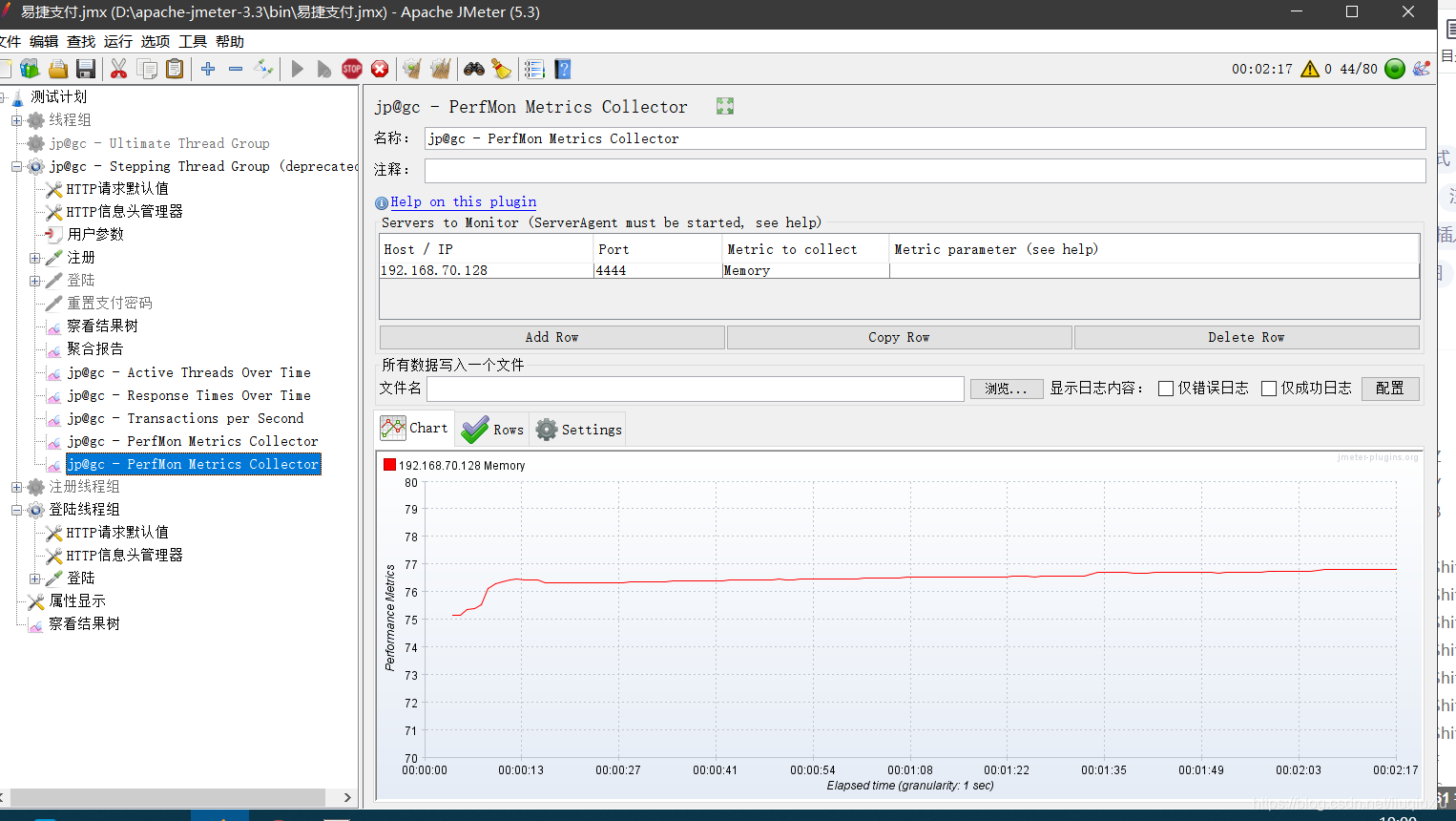1456x821 pixels.
Task: Click the yellow warning triangle log icon
Action: click(1310, 69)
